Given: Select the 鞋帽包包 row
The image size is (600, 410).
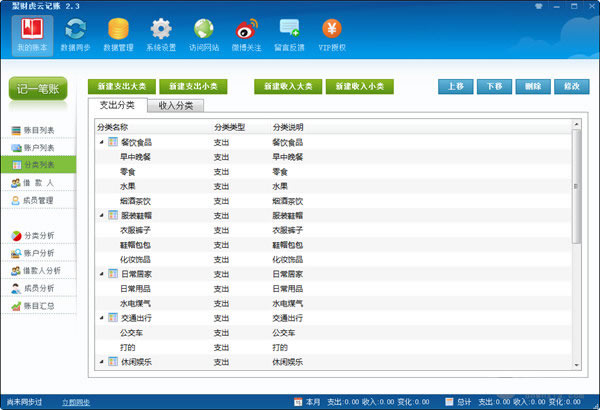Looking at the screenshot, I should coord(333,245).
